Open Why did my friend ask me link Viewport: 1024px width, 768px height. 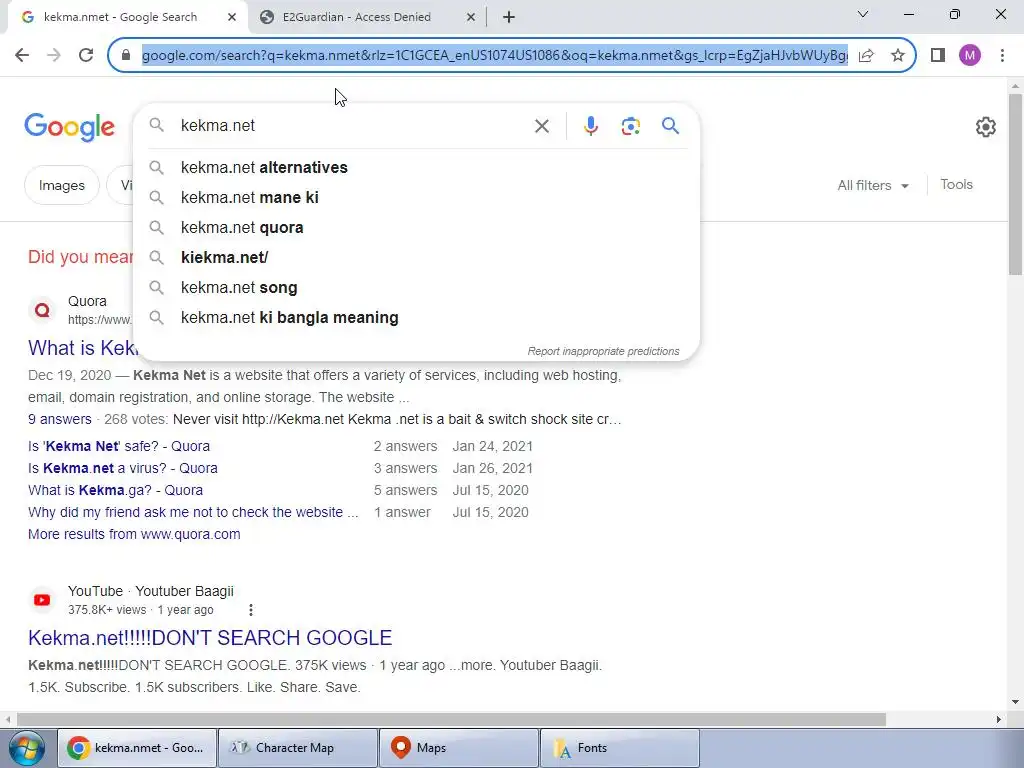(x=193, y=512)
